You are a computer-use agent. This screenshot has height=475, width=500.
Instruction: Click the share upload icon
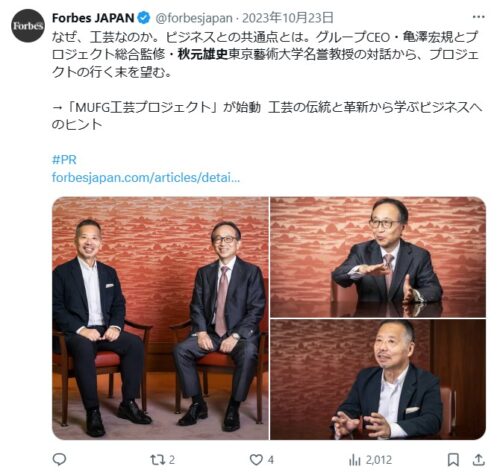(479, 460)
